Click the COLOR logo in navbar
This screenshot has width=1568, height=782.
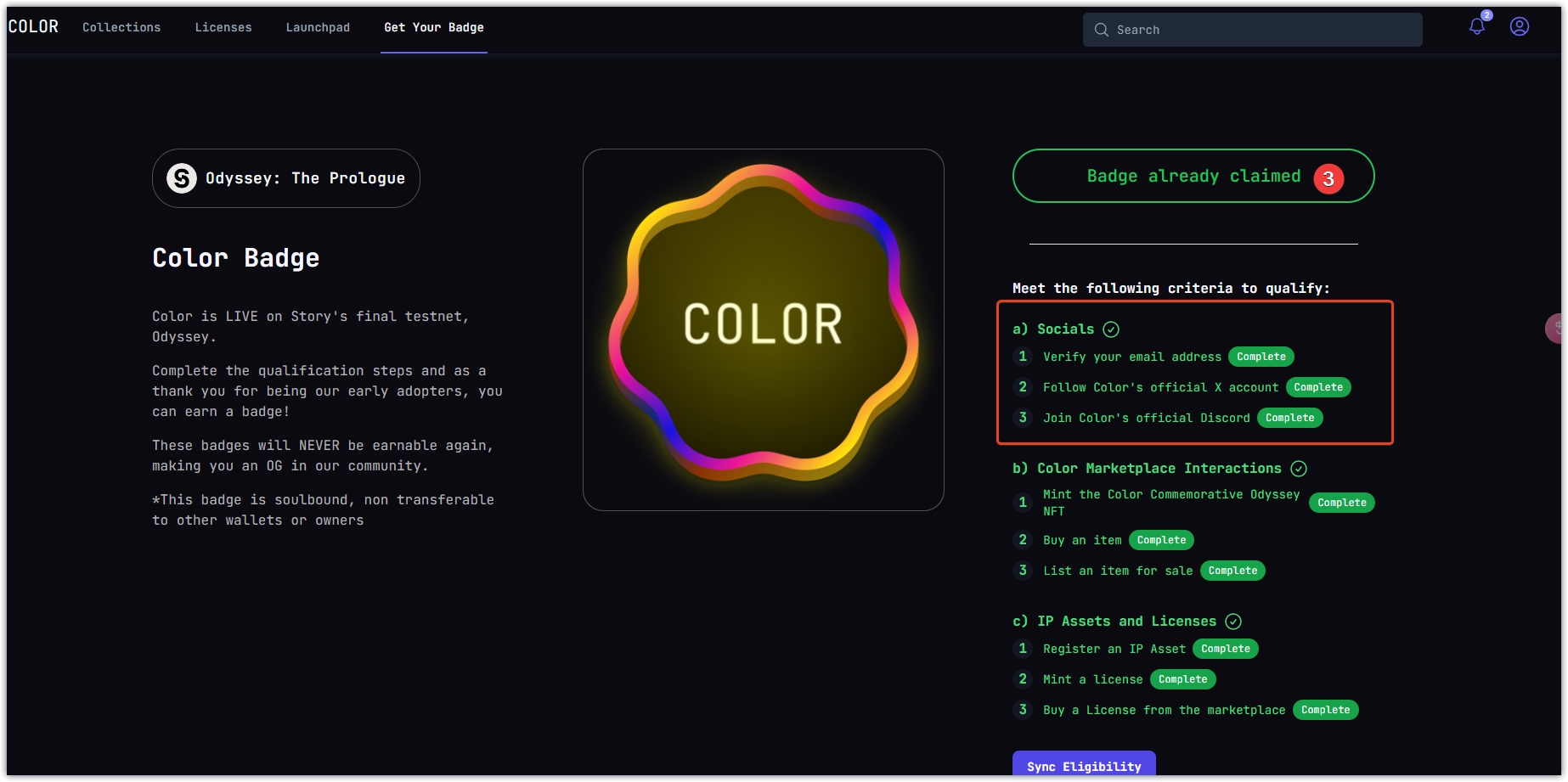pyautogui.click(x=33, y=27)
